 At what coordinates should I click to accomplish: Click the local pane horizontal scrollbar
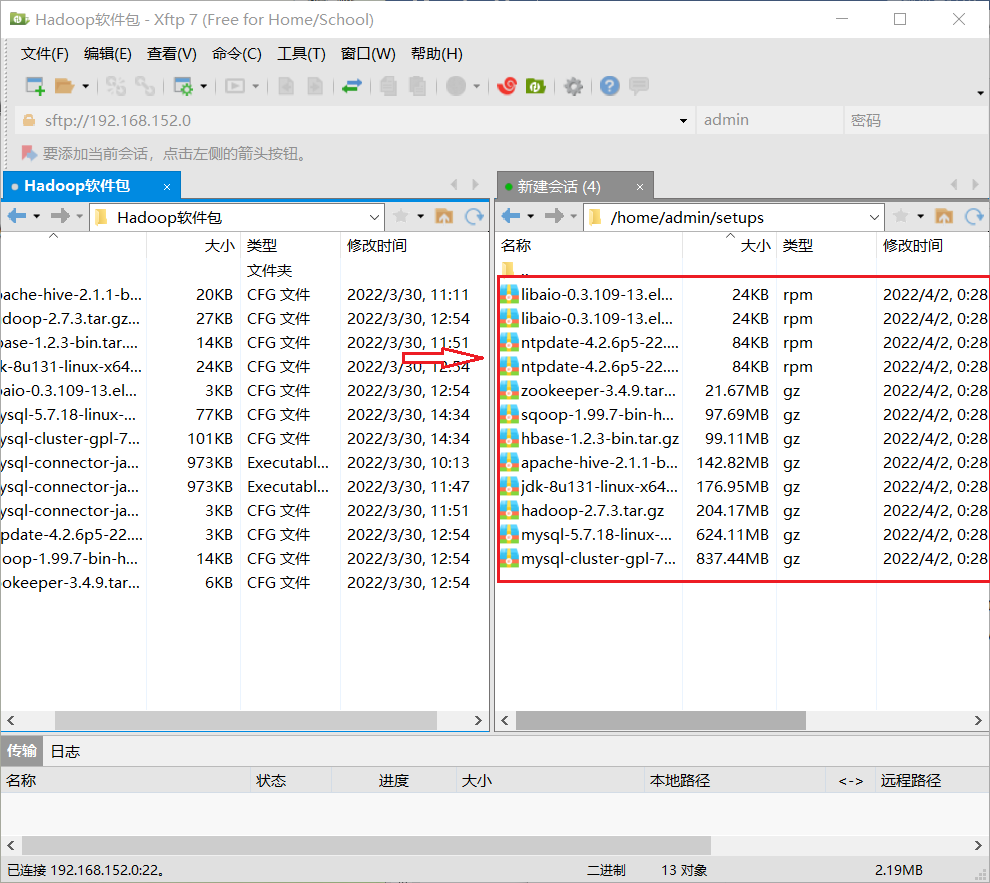click(x=246, y=720)
